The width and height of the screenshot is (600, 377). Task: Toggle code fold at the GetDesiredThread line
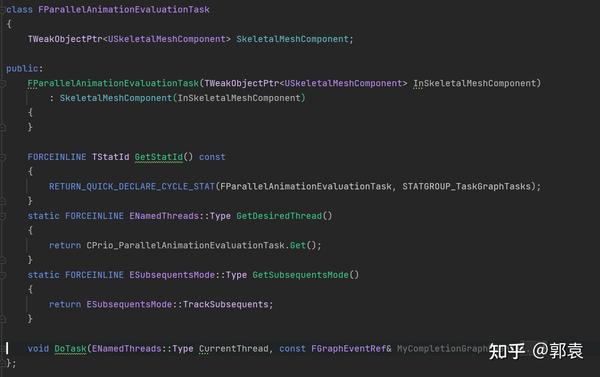3,216
